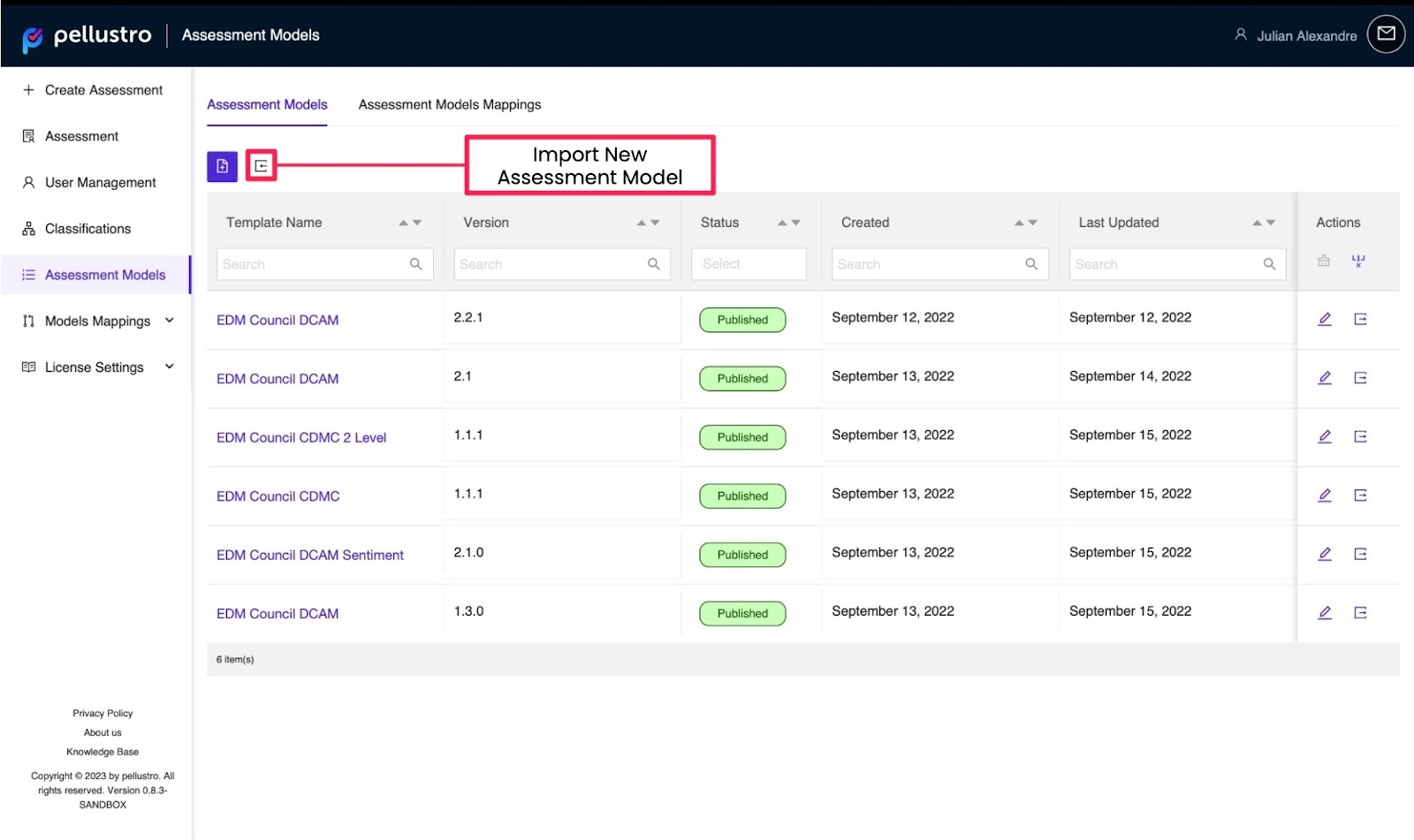Image resolution: width=1414 pixels, height=840 pixels.
Task: Switch to the Assessment Models Mappings tab
Action: 450,104
